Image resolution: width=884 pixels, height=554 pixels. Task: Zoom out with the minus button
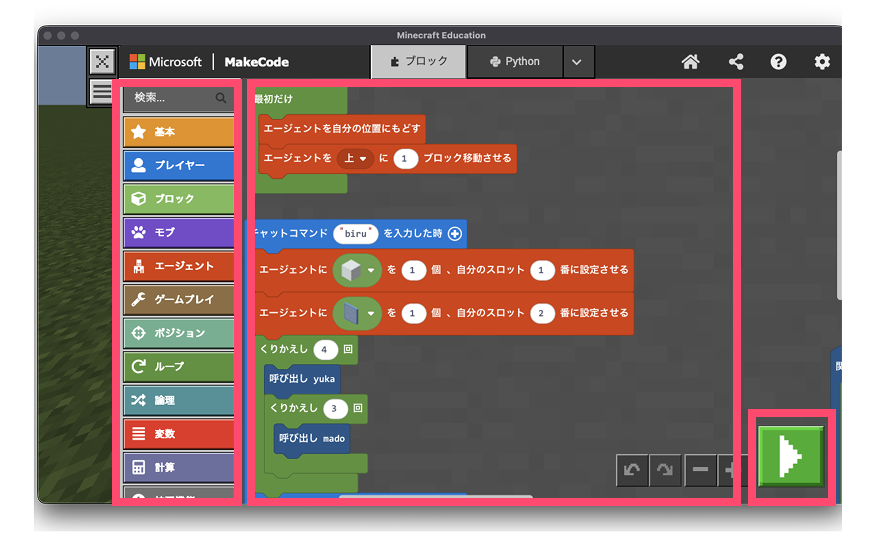(700, 470)
